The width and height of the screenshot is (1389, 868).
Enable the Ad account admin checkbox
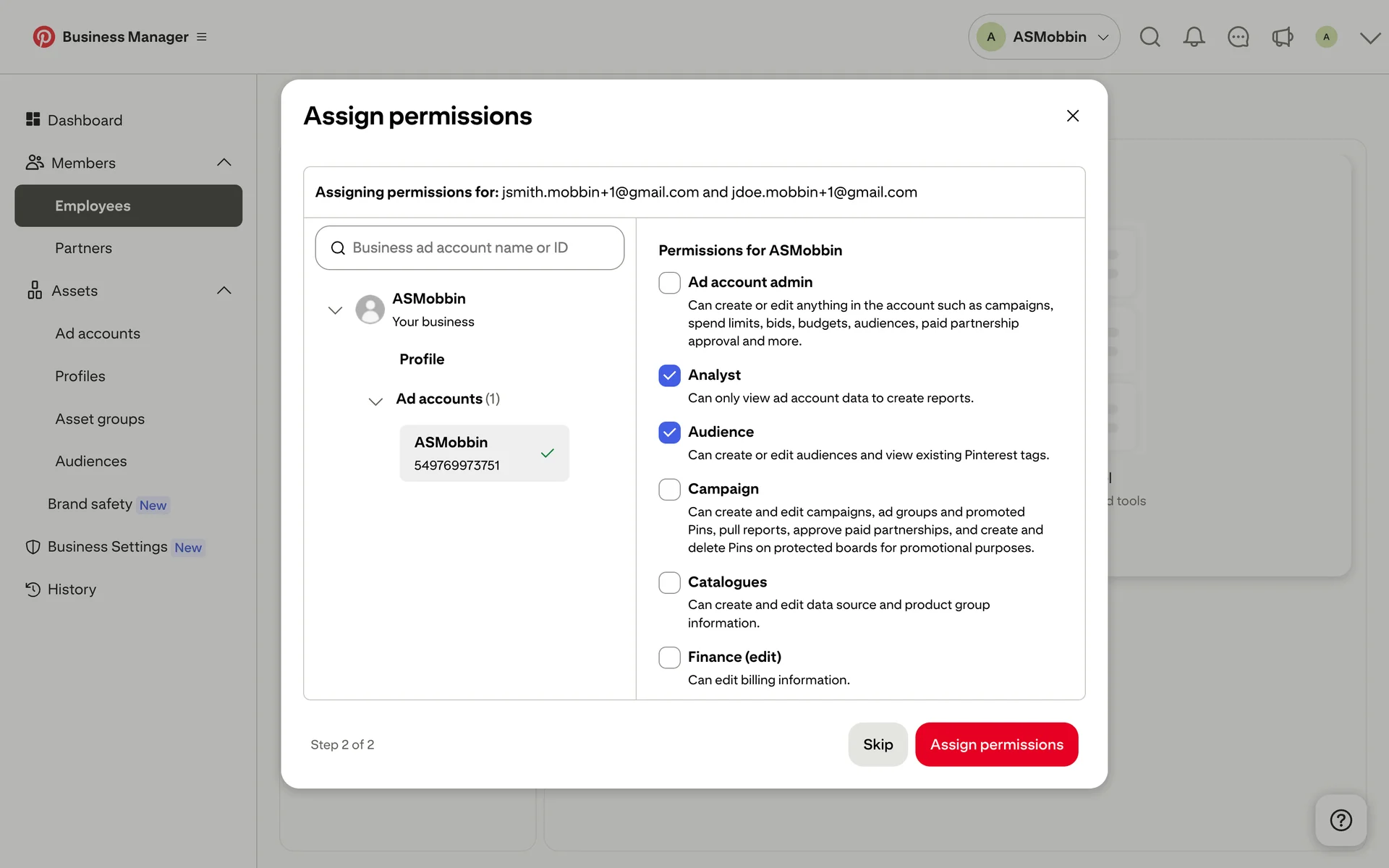pyautogui.click(x=669, y=283)
